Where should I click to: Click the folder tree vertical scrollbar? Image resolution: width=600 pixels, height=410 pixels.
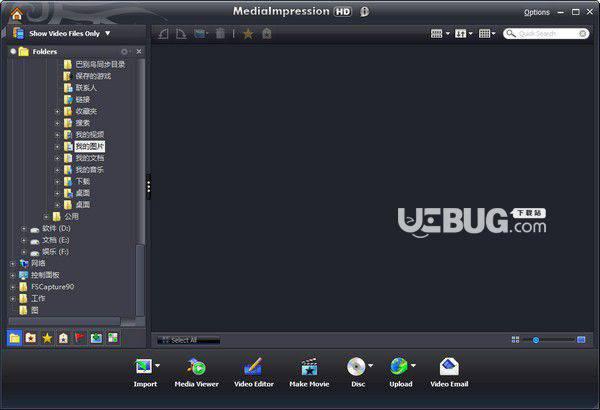click(x=140, y=188)
